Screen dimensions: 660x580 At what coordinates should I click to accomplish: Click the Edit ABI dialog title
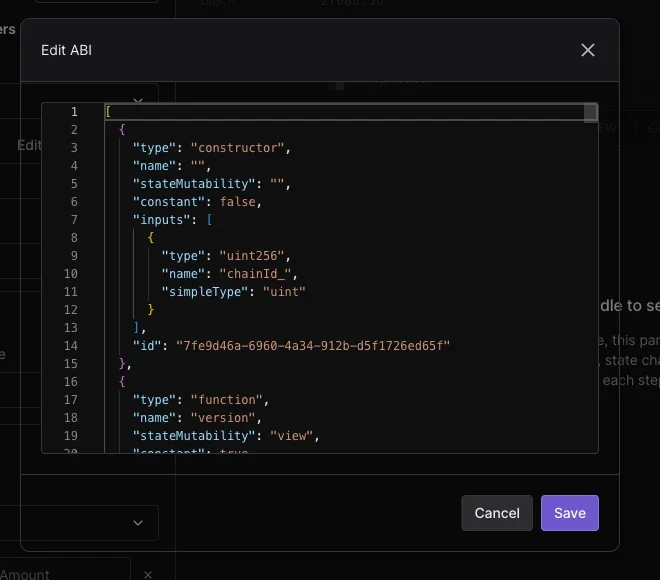pyautogui.click(x=66, y=50)
